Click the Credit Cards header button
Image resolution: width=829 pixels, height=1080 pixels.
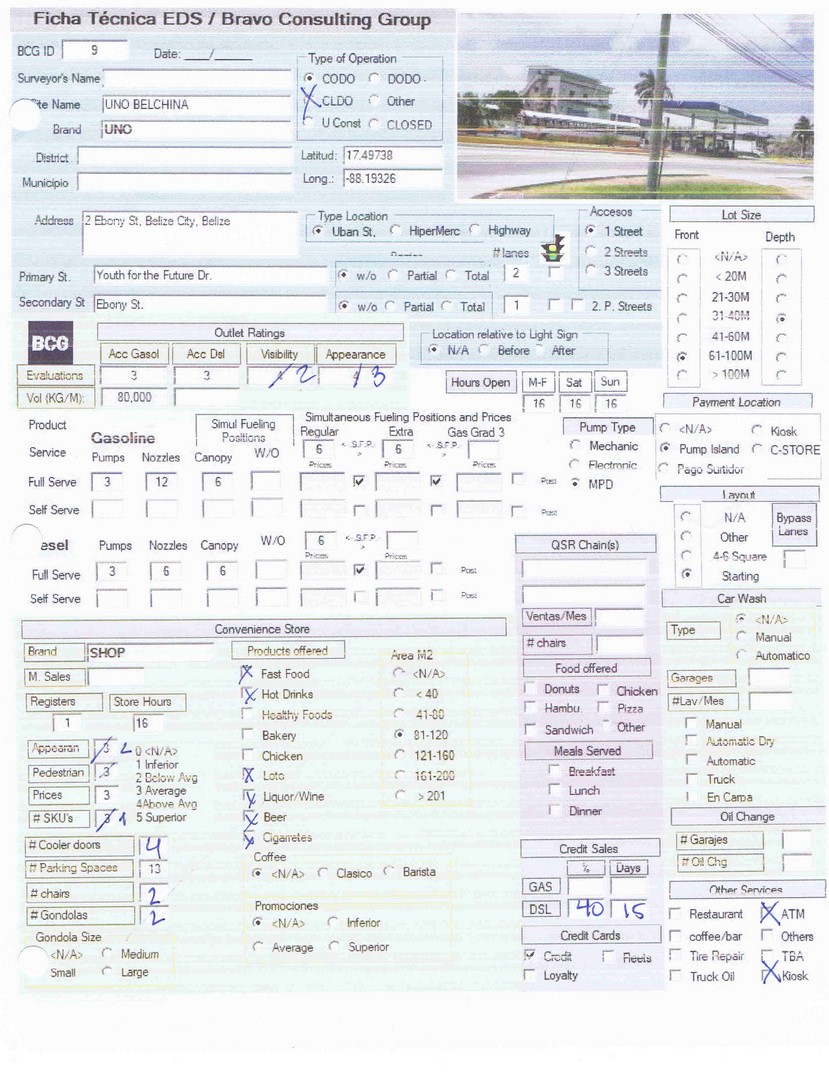(x=590, y=935)
